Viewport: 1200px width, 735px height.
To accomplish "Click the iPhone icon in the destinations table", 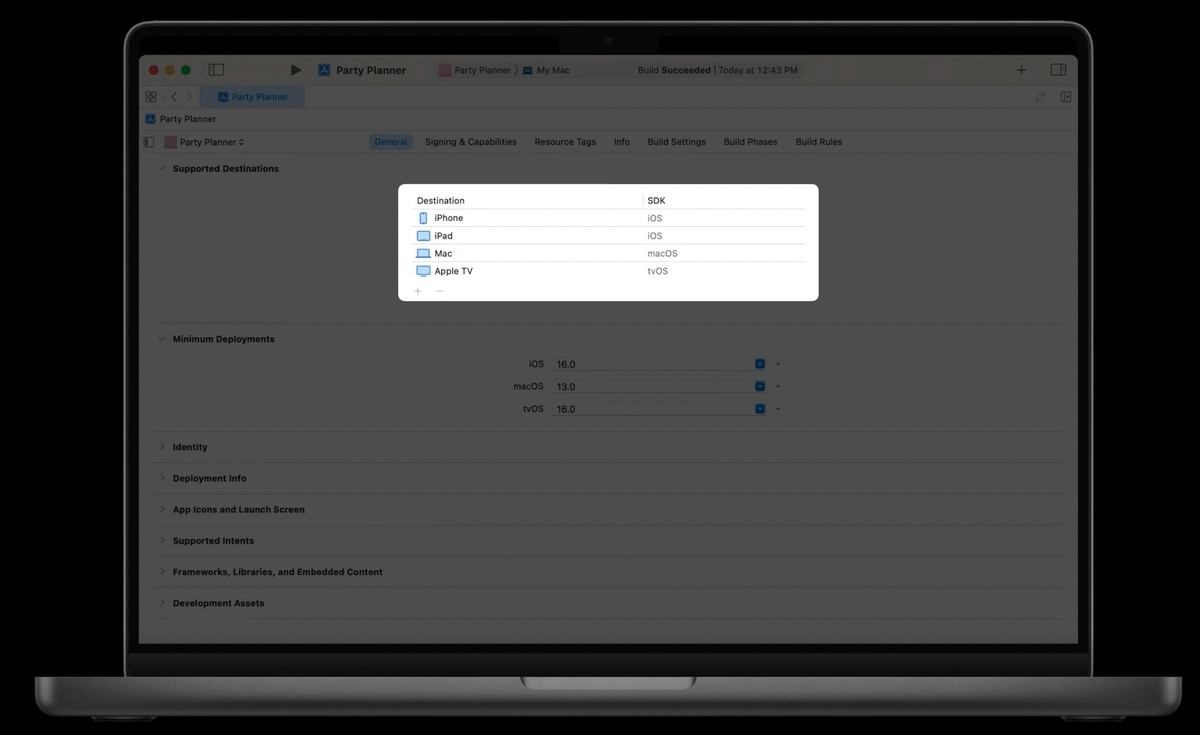I will 423,218.
